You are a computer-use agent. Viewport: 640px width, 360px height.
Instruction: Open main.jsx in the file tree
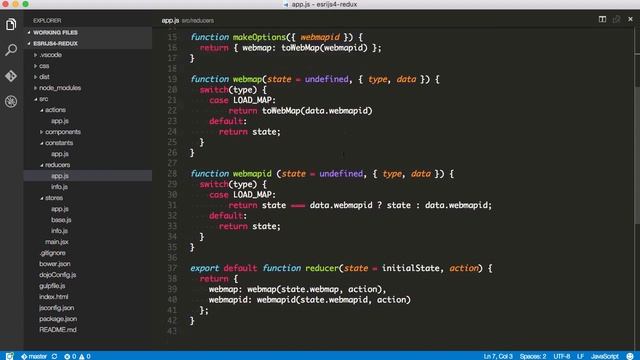click(57, 242)
